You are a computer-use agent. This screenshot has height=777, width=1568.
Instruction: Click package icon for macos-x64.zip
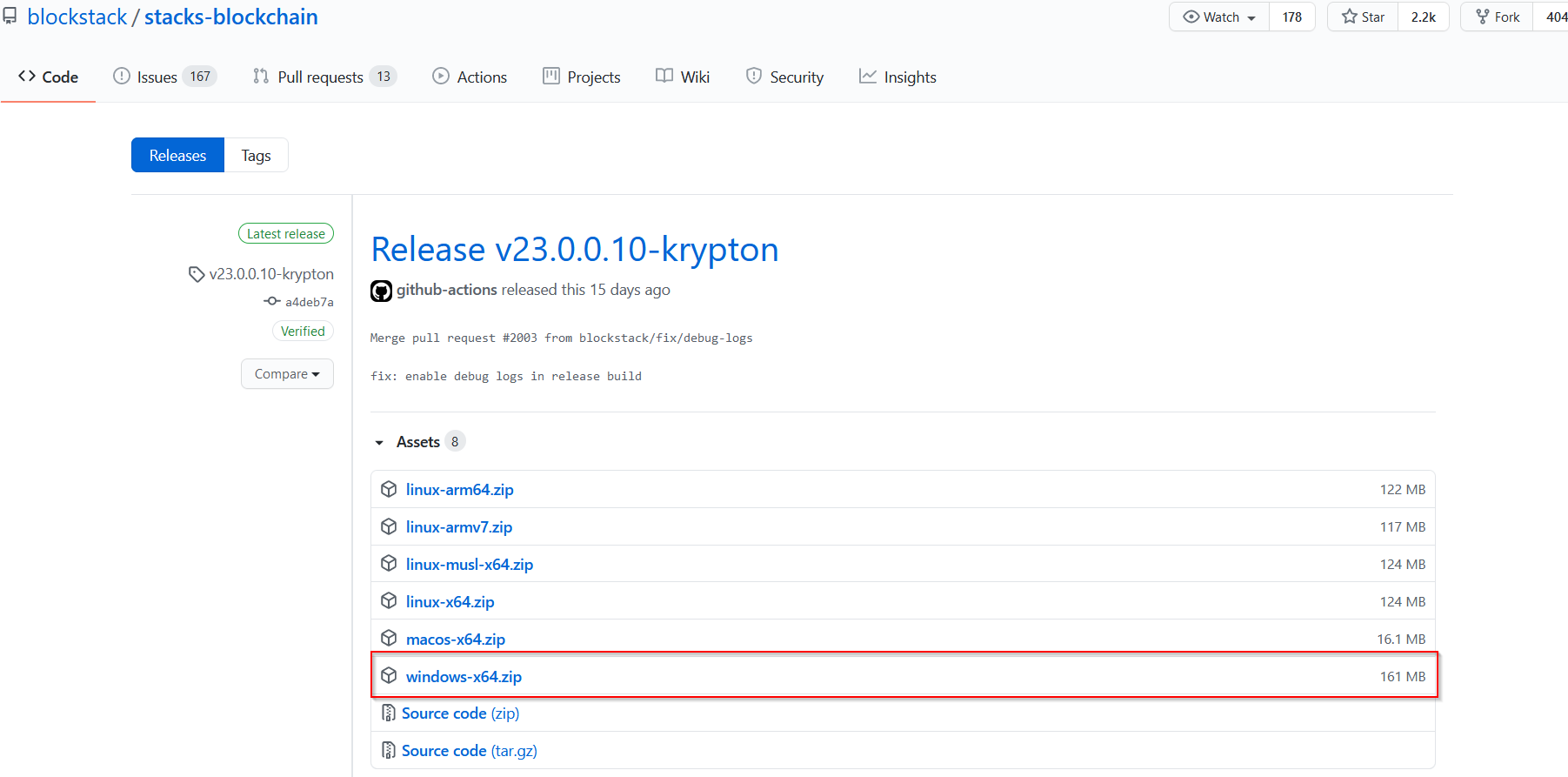point(389,639)
